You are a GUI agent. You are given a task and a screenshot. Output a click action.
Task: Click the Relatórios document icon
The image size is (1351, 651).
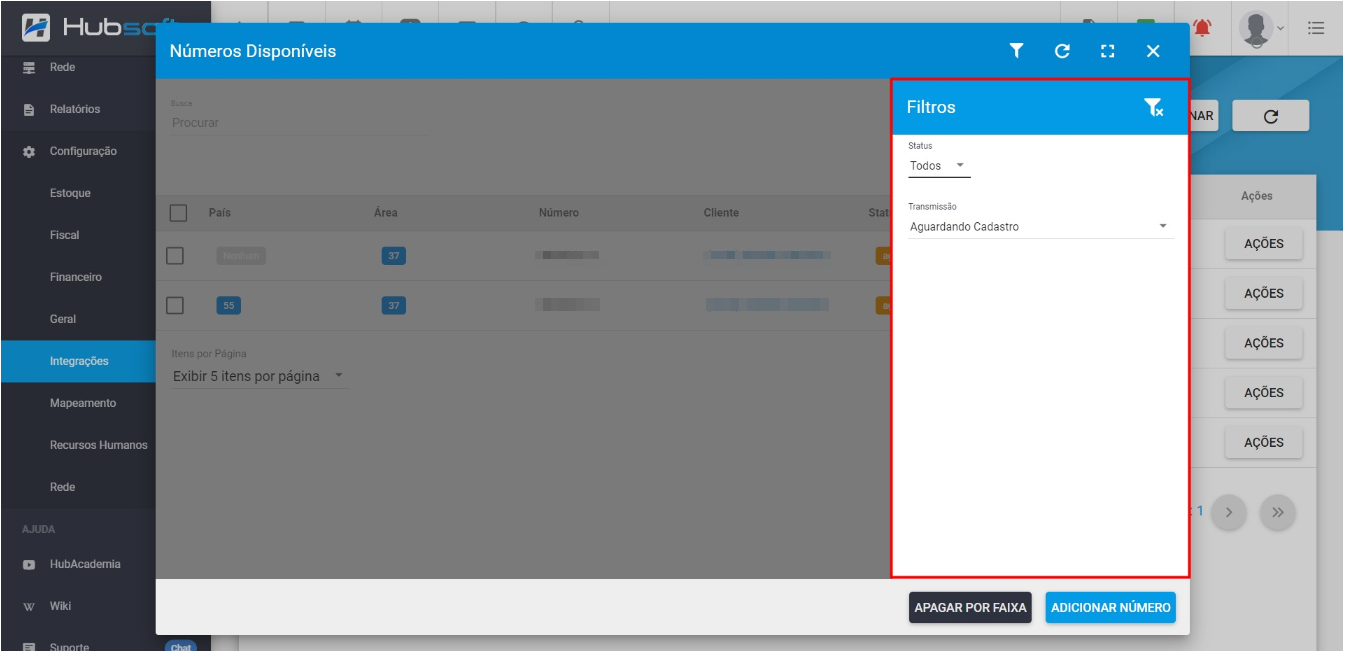[29, 109]
